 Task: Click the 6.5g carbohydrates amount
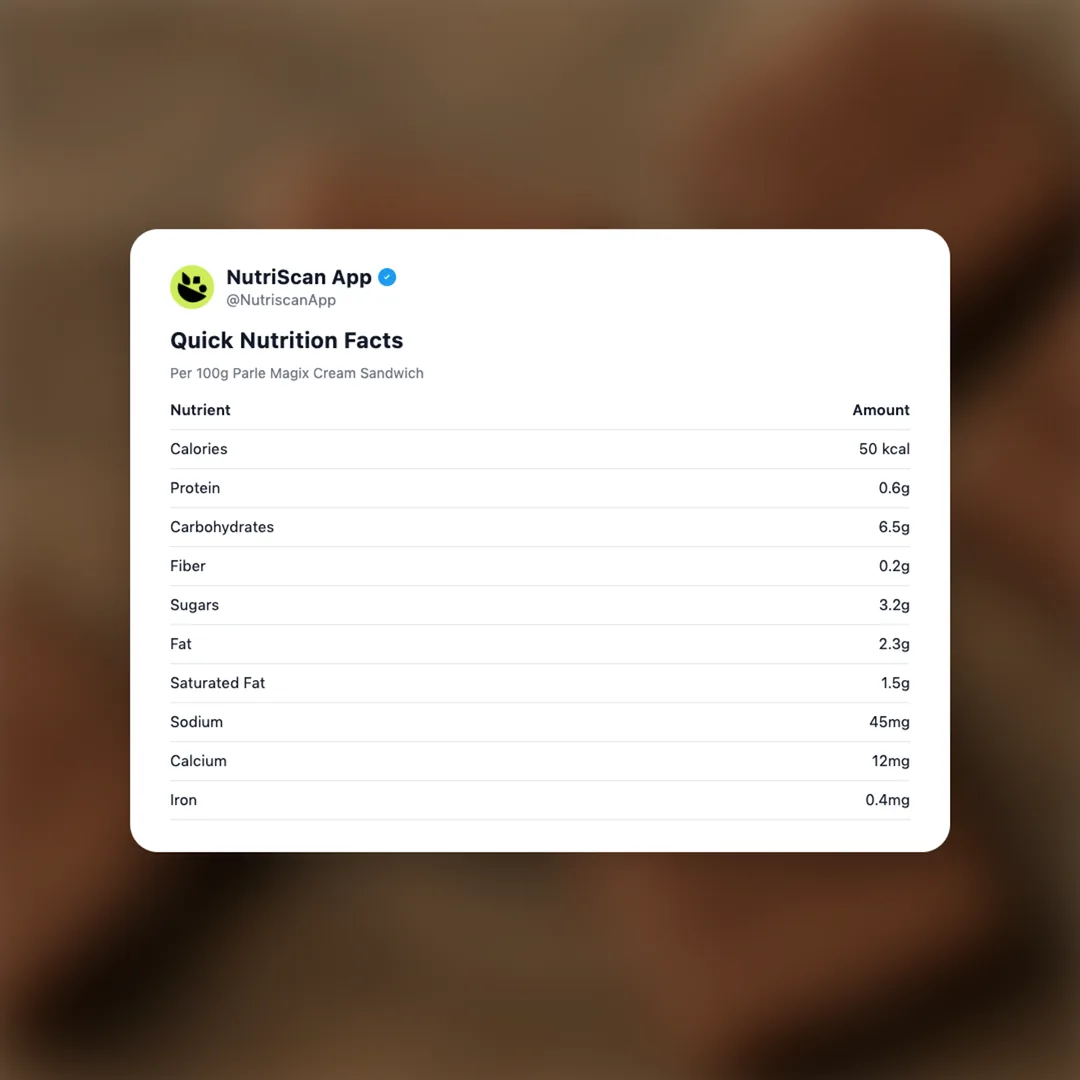point(894,527)
